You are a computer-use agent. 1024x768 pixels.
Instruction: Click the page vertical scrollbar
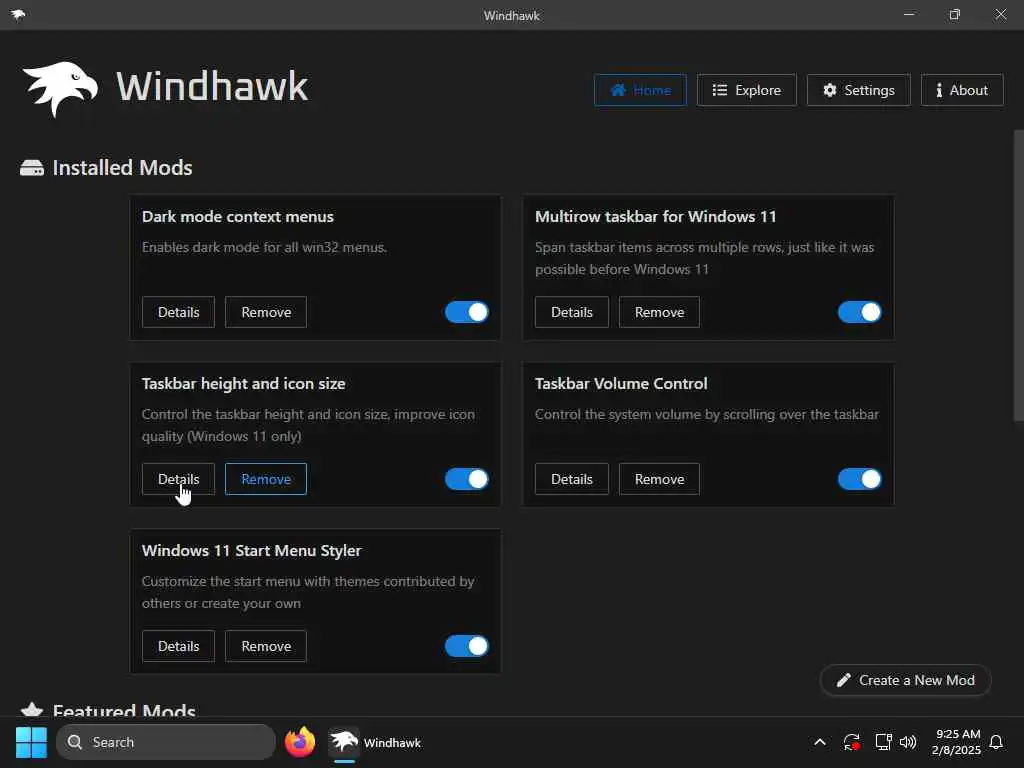1018,276
